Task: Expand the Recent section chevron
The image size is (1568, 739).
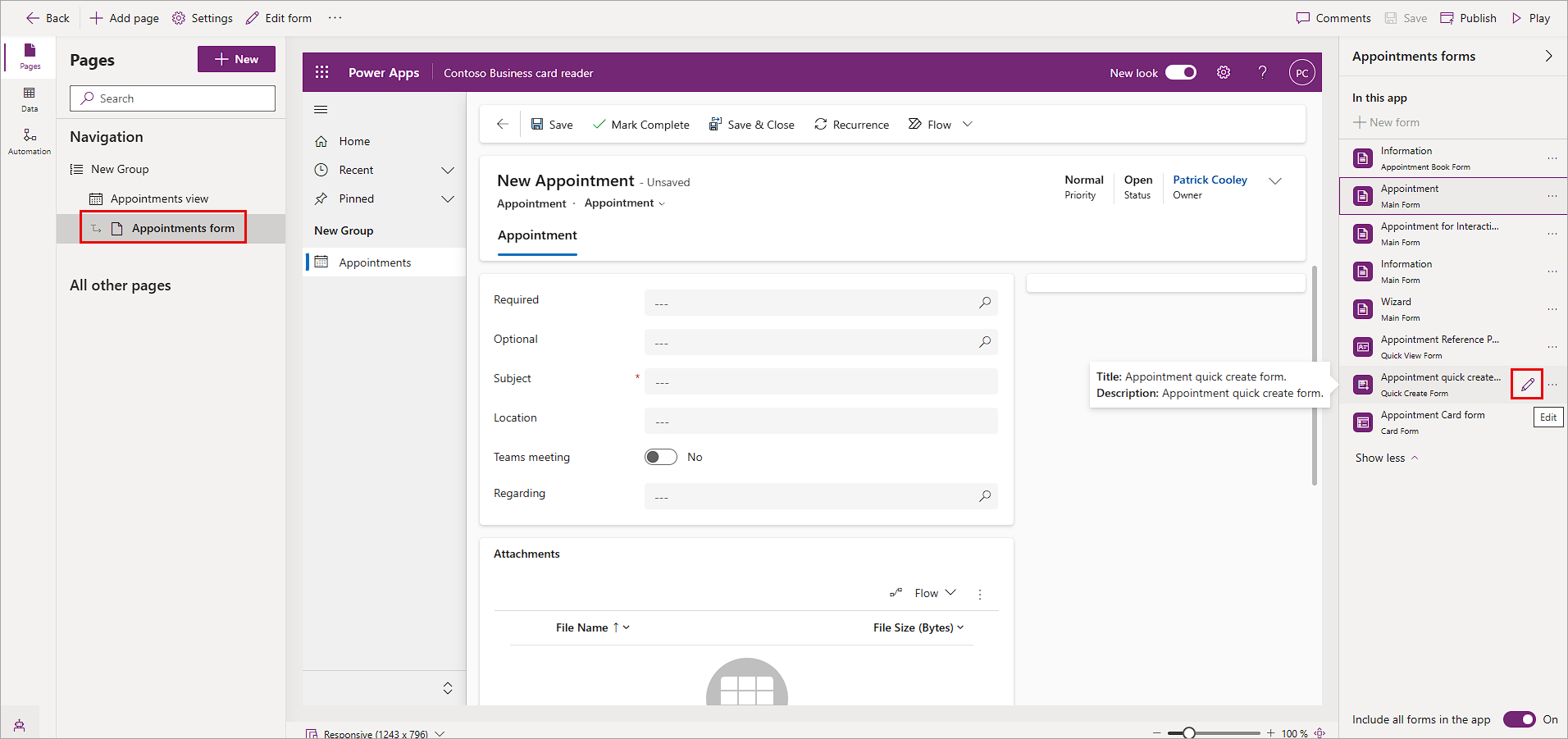Action: click(x=448, y=170)
